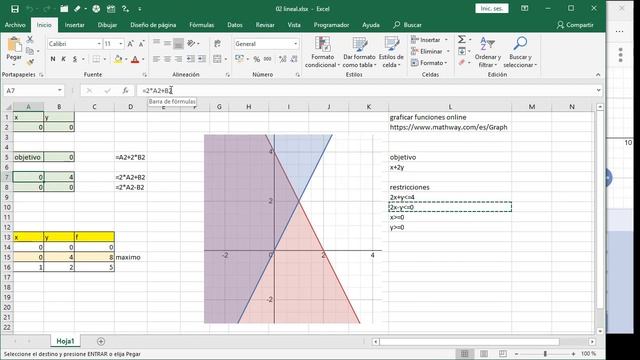Open Ordenar y filtrar menu
Screen dimensions: 640x360
click(488, 52)
